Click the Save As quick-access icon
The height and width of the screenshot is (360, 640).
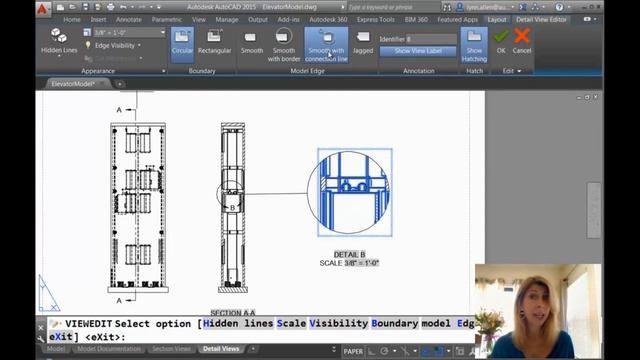(x=98, y=7)
